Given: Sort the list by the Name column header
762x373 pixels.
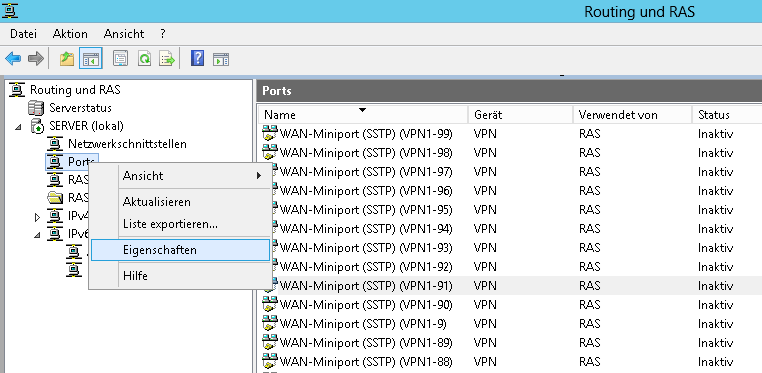Looking at the screenshot, I should pyautogui.click(x=363, y=115).
